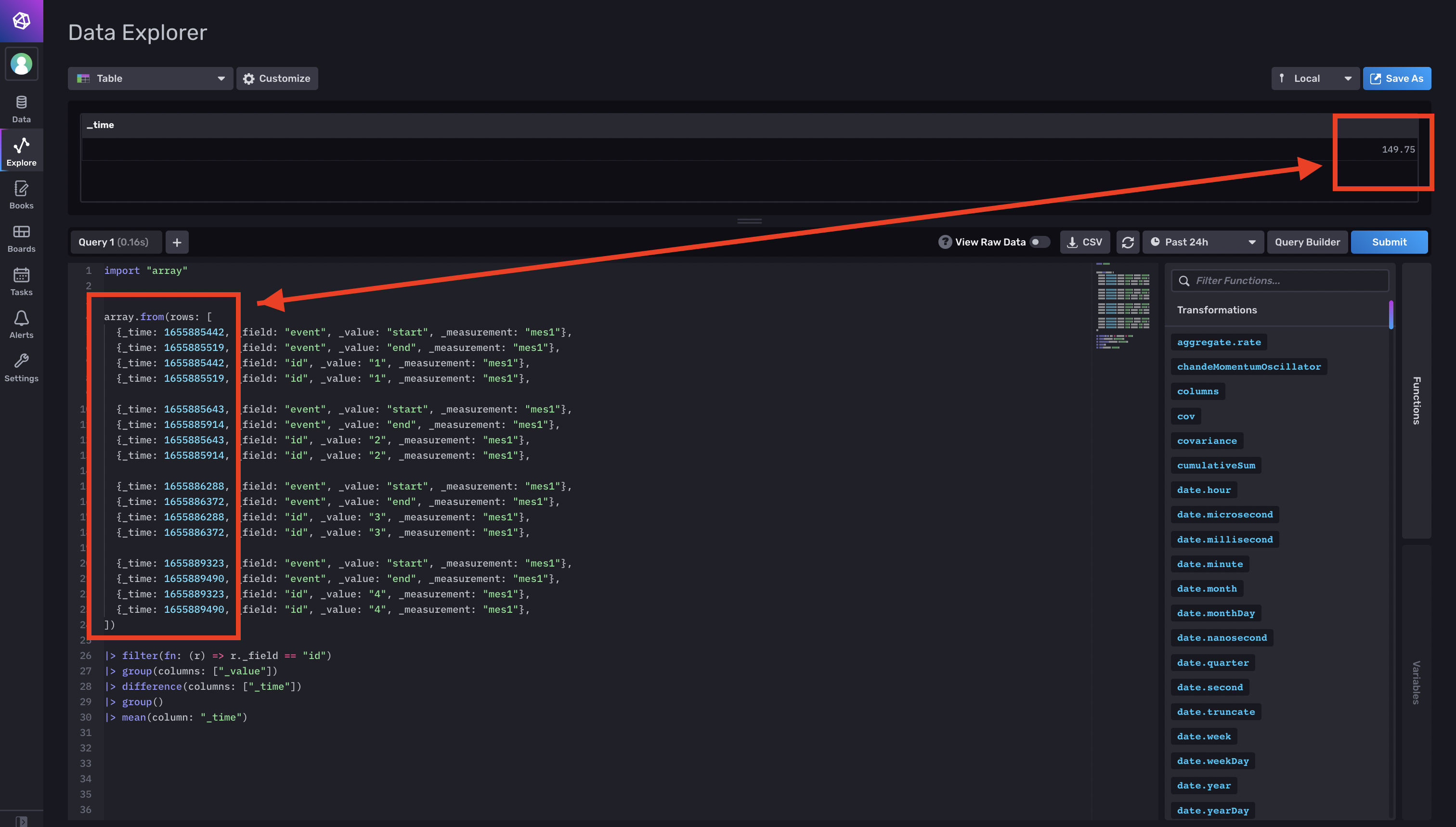Click the functions list scrollbar

(x=1391, y=315)
